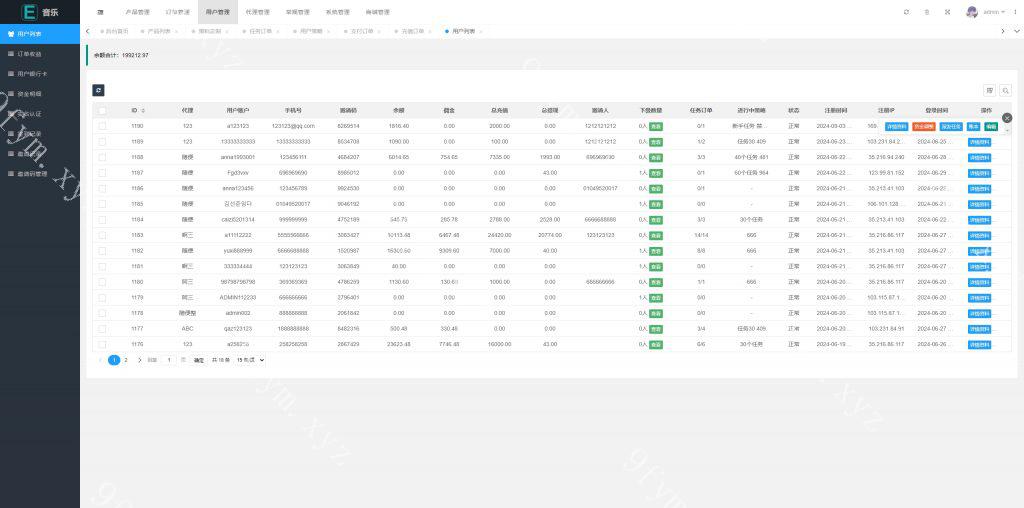Click the green view badge in row 1176
Screen dimensions: 1024x508
coord(656,344)
